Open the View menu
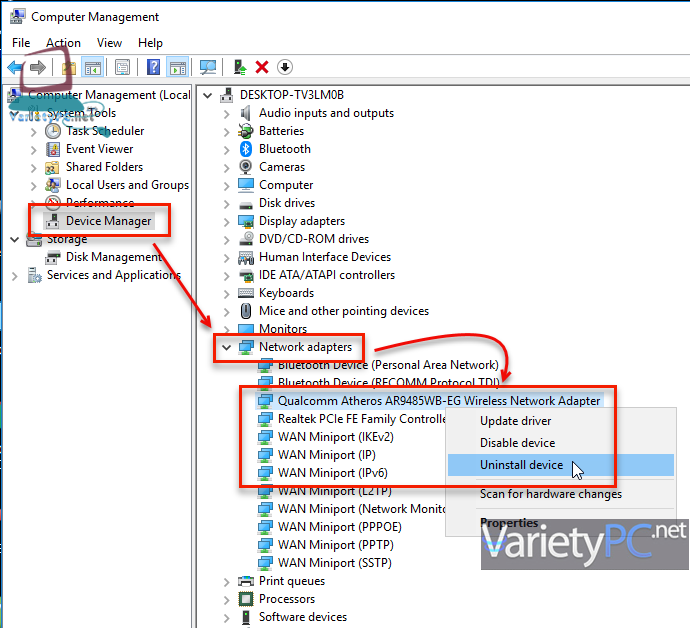The image size is (690, 628). click(109, 43)
